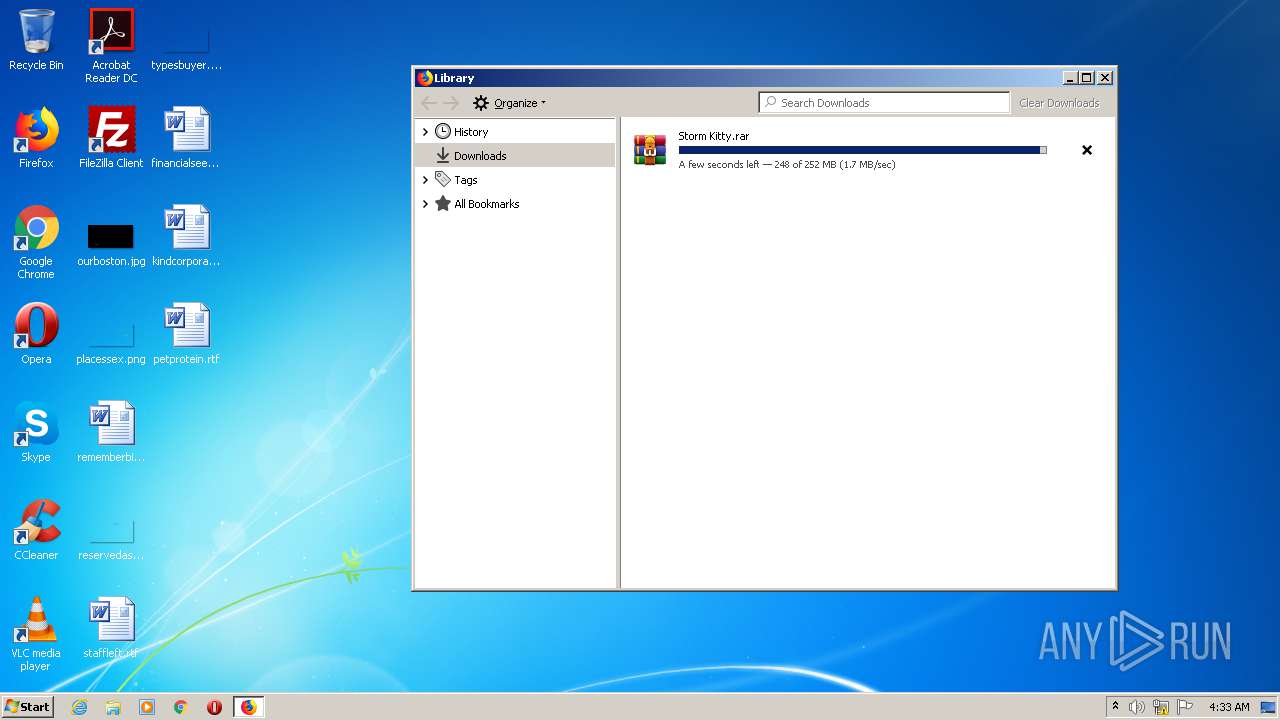Close the Library window
The height and width of the screenshot is (720, 1280).
click(1105, 78)
